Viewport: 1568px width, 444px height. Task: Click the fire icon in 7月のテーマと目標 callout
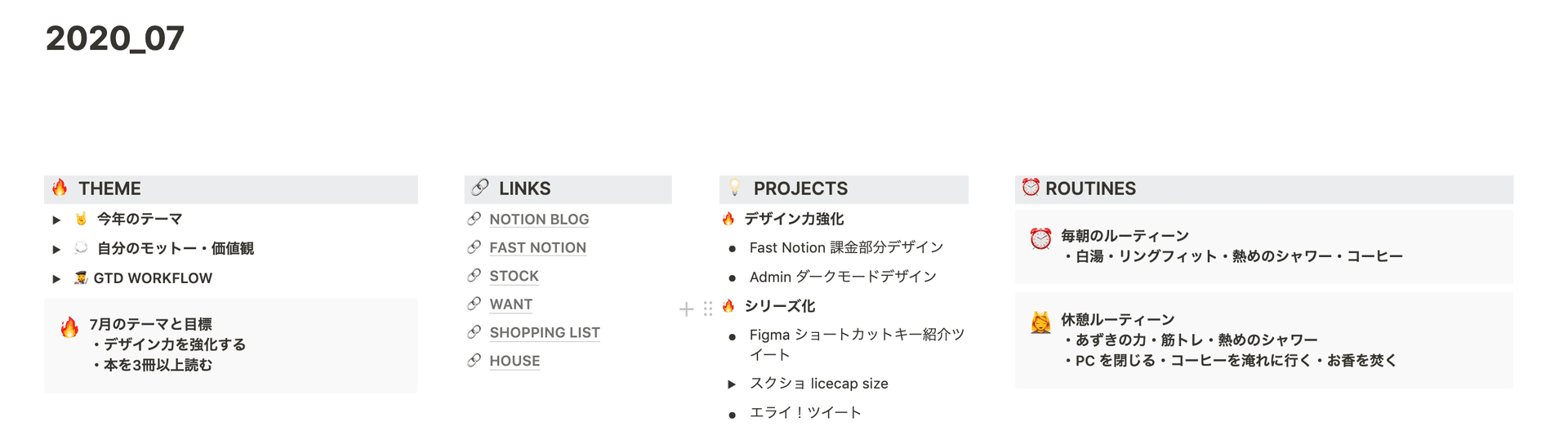(x=69, y=327)
